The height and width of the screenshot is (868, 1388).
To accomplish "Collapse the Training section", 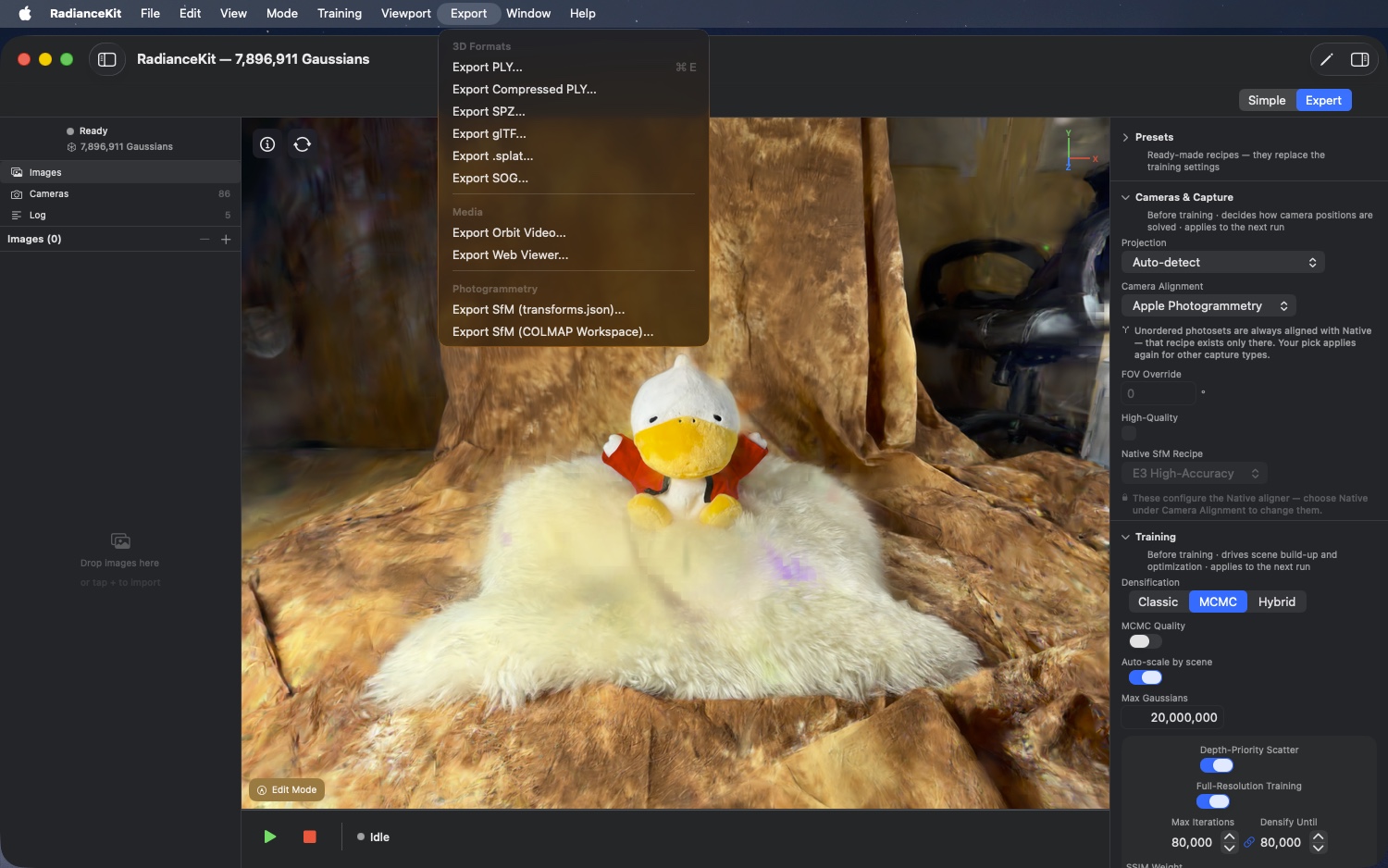I will (x=1125, y=537).
